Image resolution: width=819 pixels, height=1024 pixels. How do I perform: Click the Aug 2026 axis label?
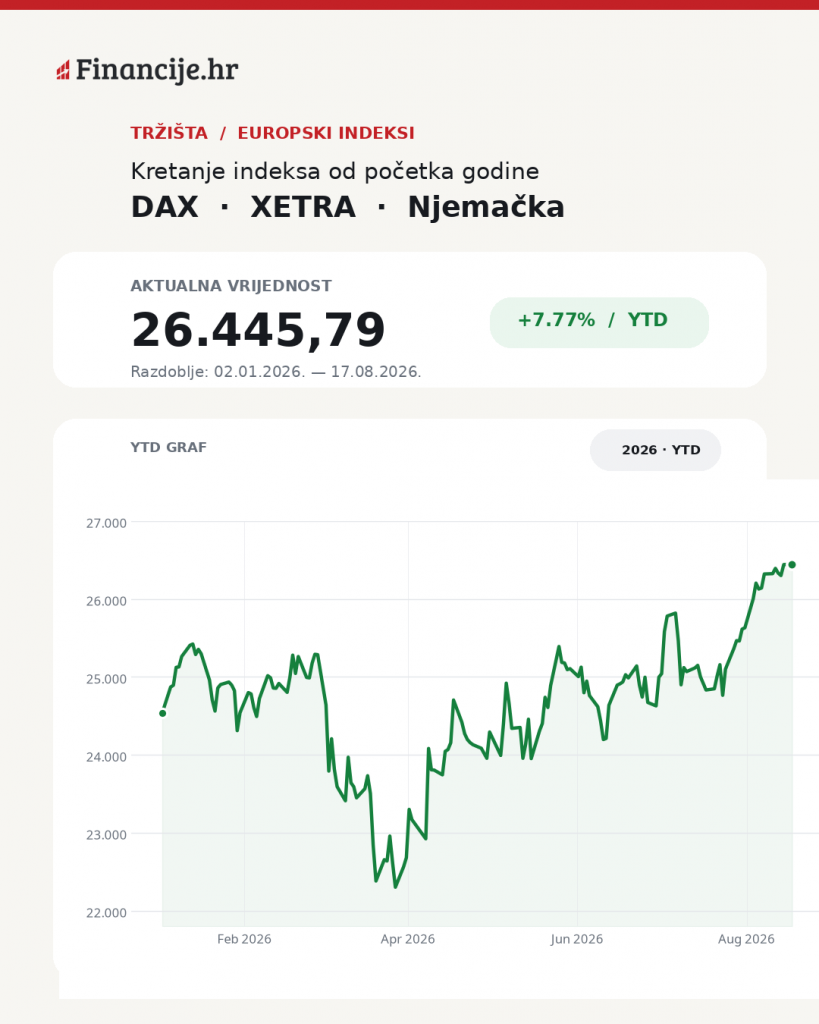click(x=746, y=939)
